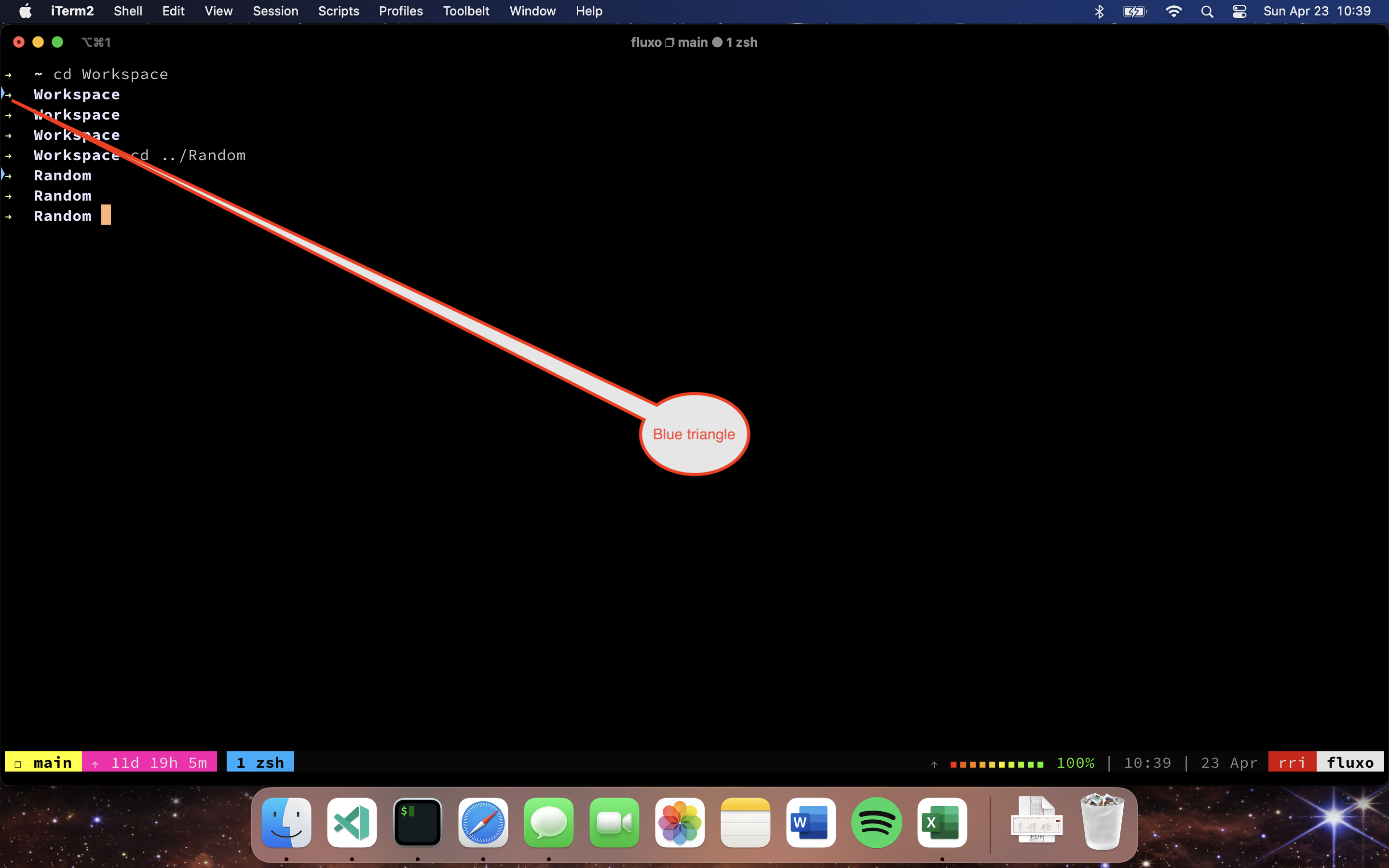Open the Toolbelt menu
The width and height of the screenshot is (1389, 868).
(x=465, y=11)
